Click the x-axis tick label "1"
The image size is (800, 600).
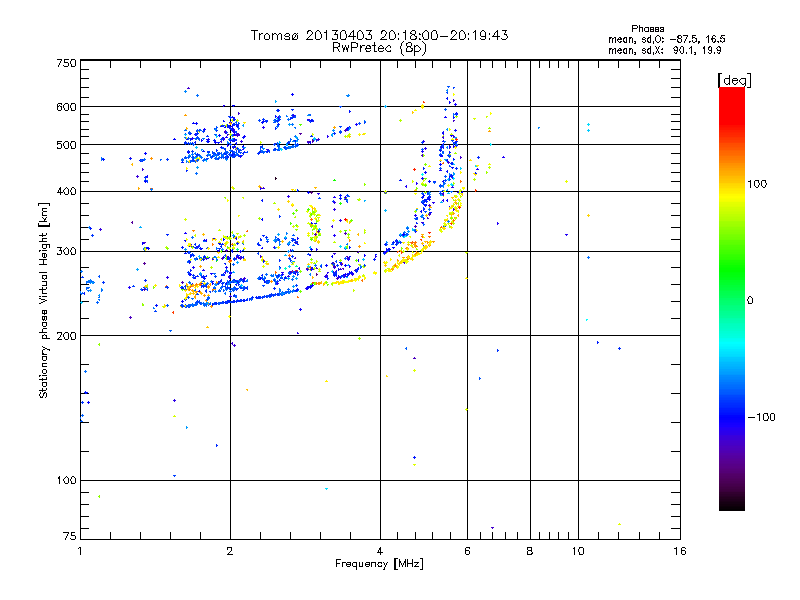[80, 551]
